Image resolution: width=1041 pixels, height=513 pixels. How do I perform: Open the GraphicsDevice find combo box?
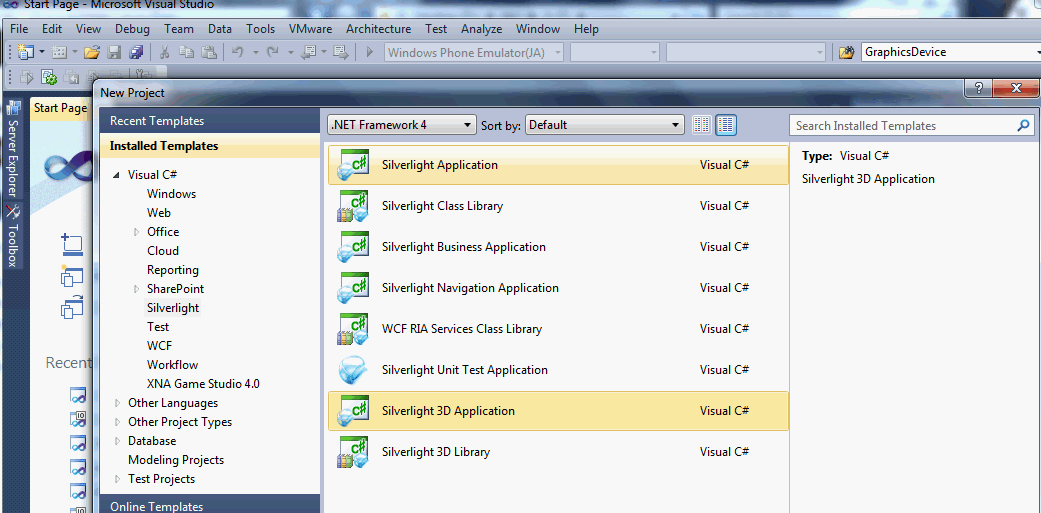[951, 52]
